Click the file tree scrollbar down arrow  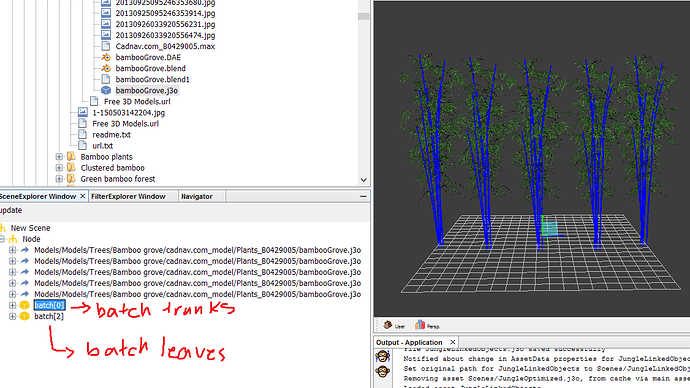pos(363,179)
